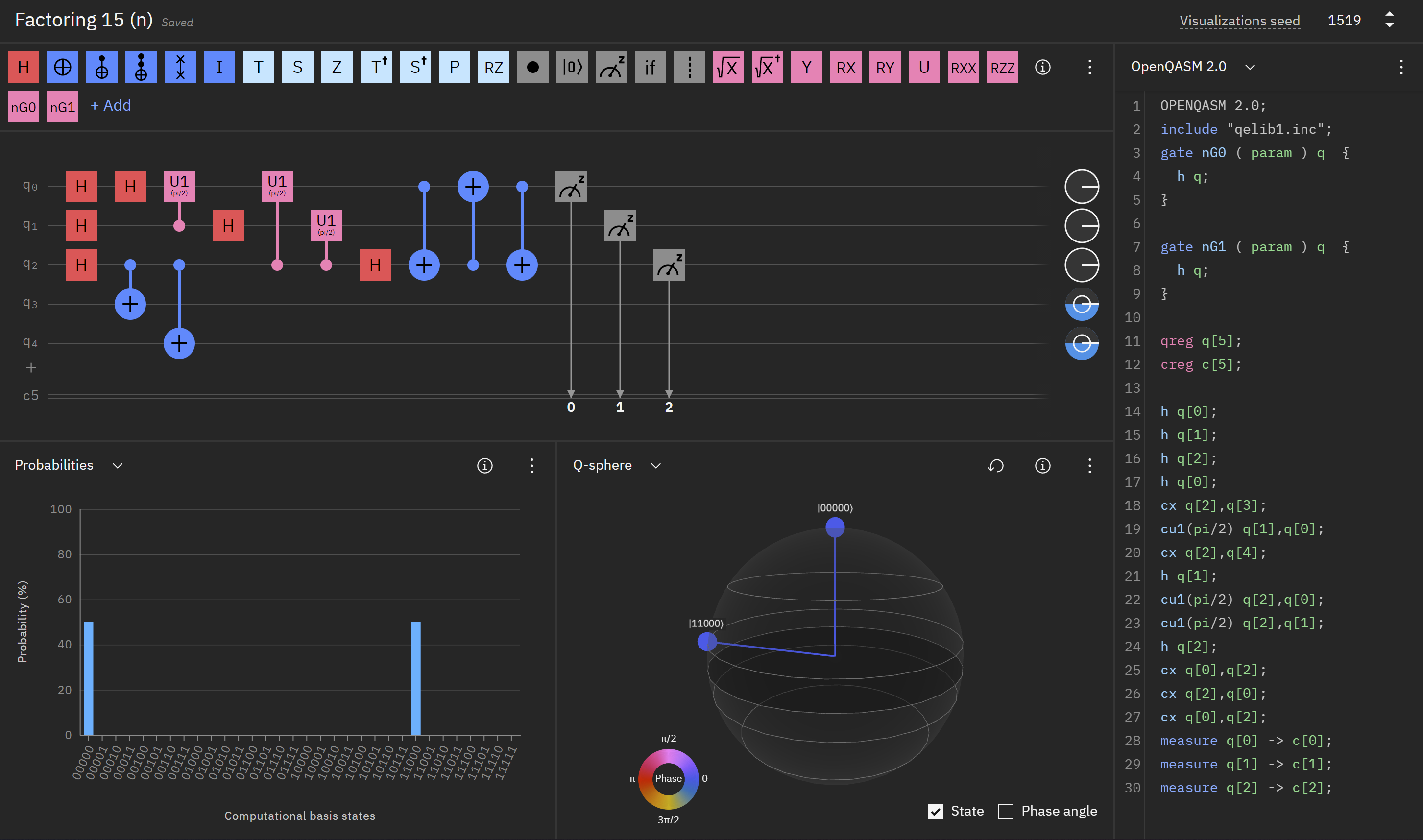Select custom gate nG0

(x=23, y=106)
